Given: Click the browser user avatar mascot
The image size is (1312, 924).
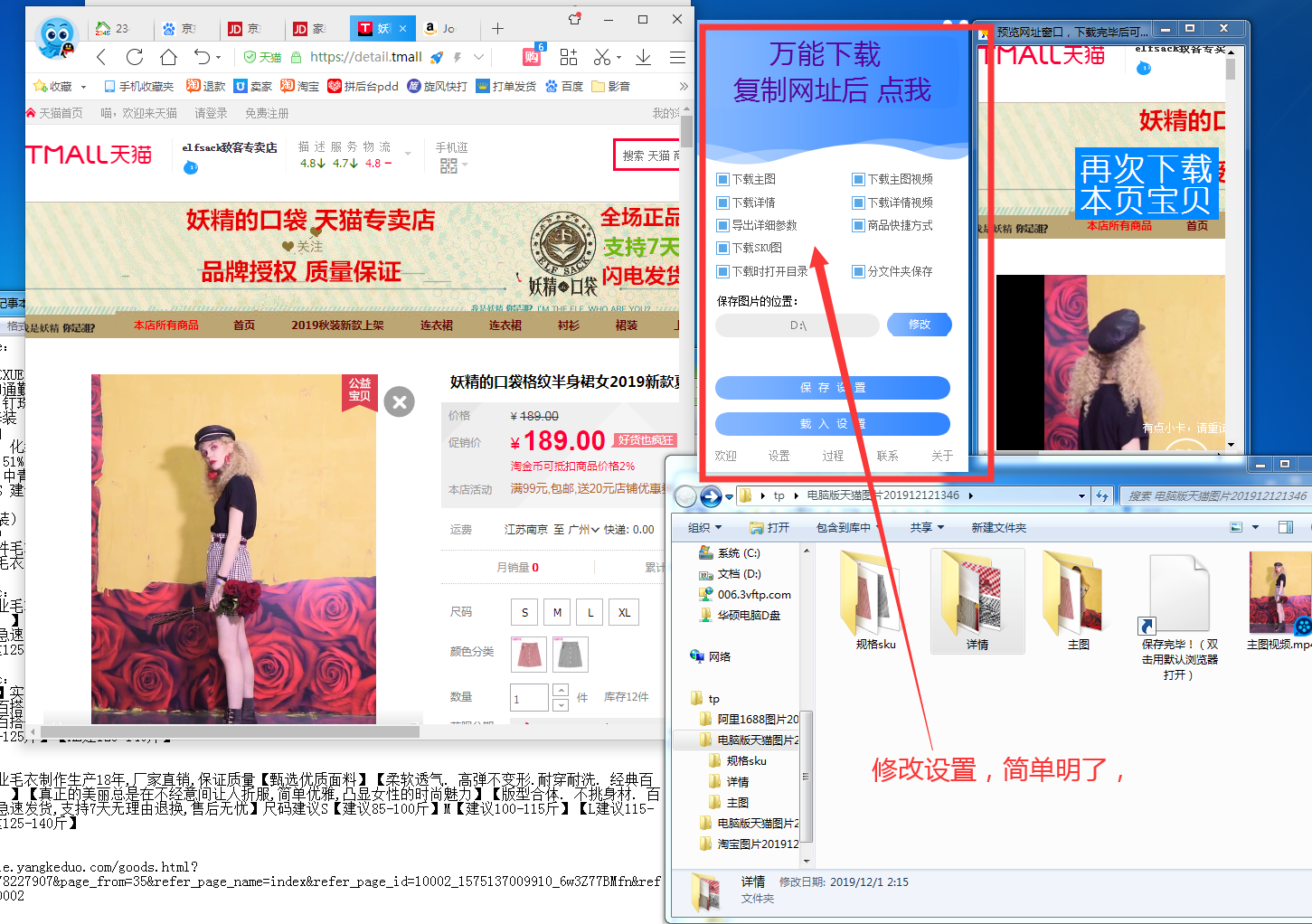Looking at the screenshot, I should click(x=55, y=38).
